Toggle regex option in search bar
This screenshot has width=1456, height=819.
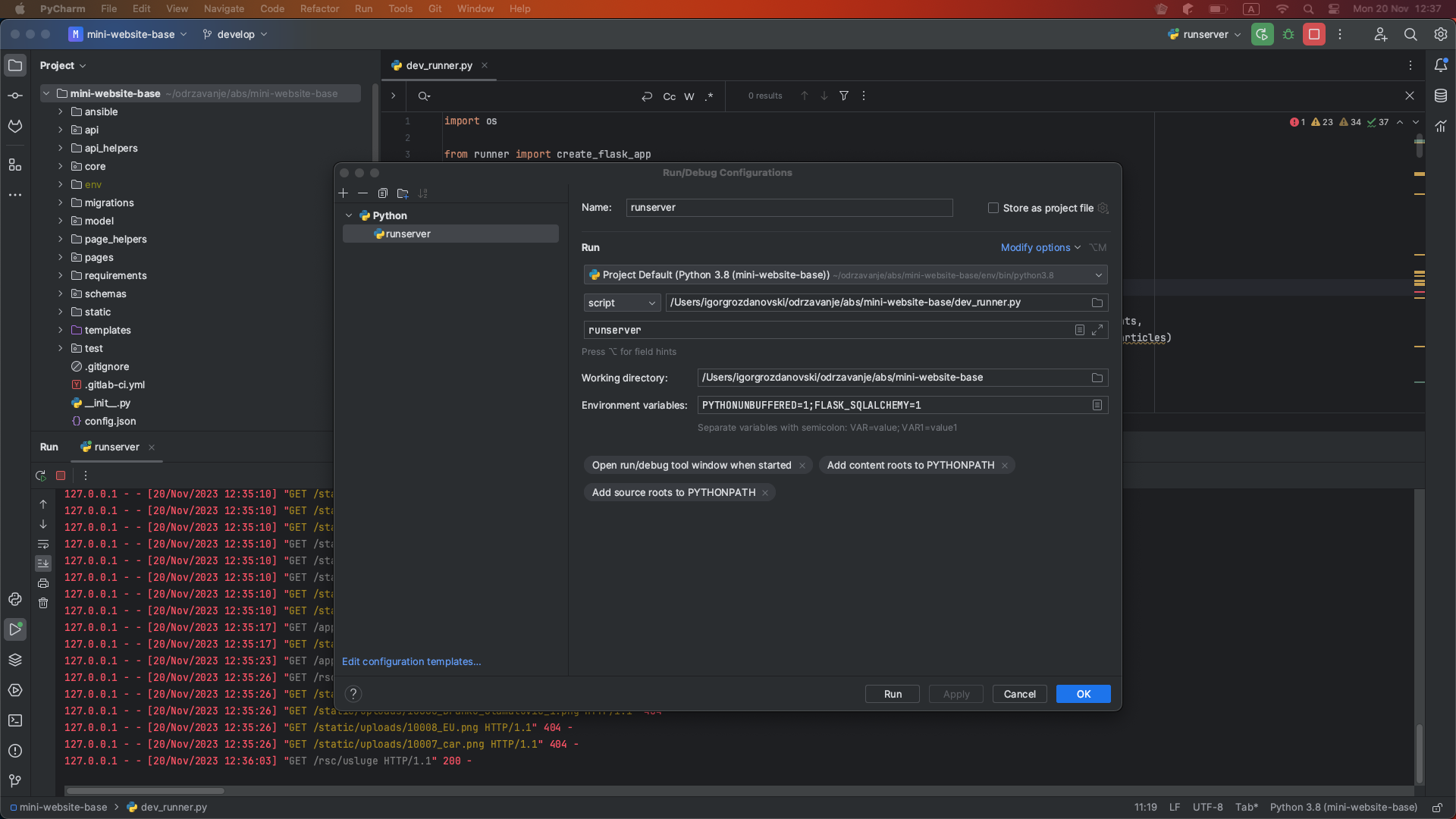709,96
